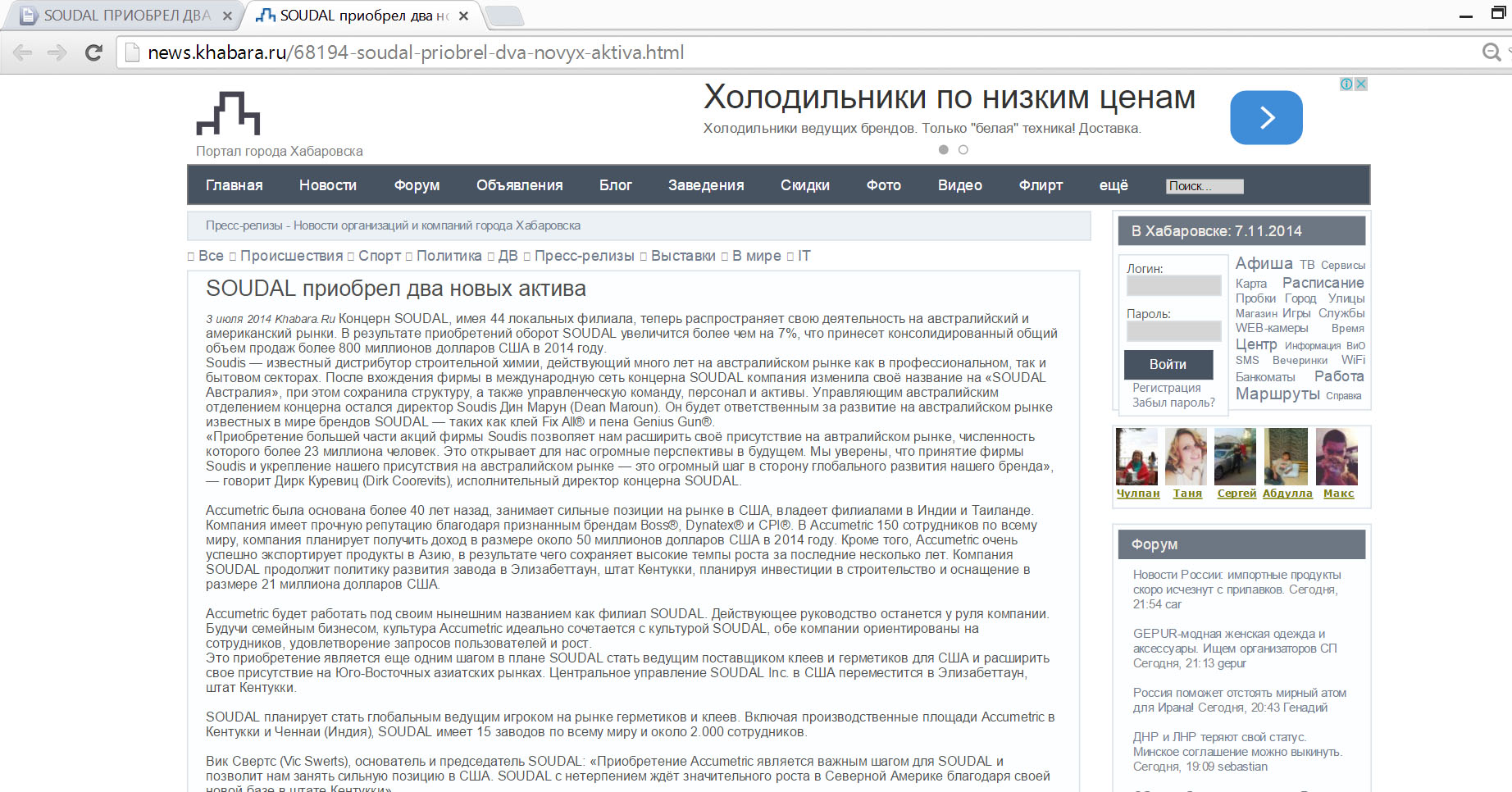
Task: Click the Khabara portal logo
Action: tap(229, 113)
